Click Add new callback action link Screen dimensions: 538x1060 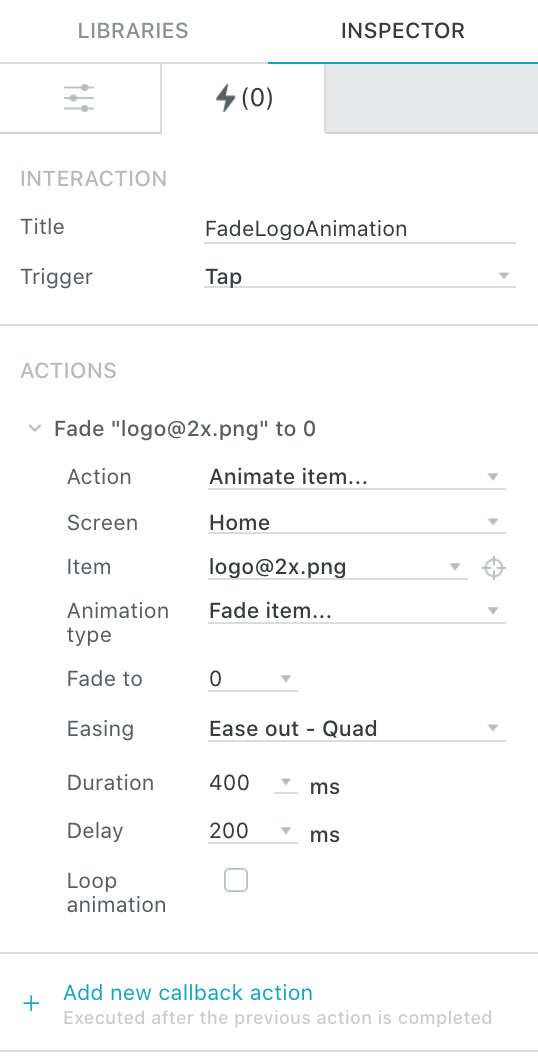coord(188,992)
